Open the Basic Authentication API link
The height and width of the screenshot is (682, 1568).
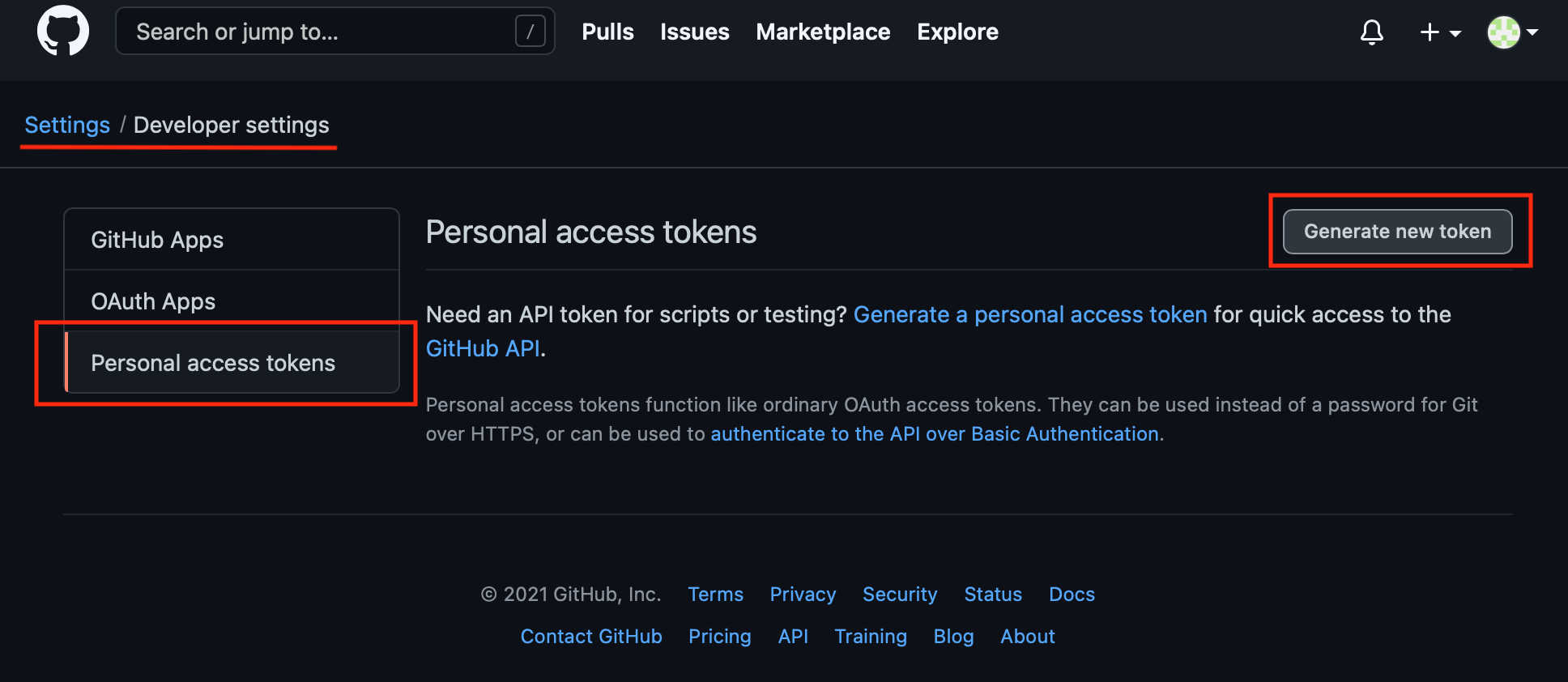pyautogui.click(x=935, y=434)
